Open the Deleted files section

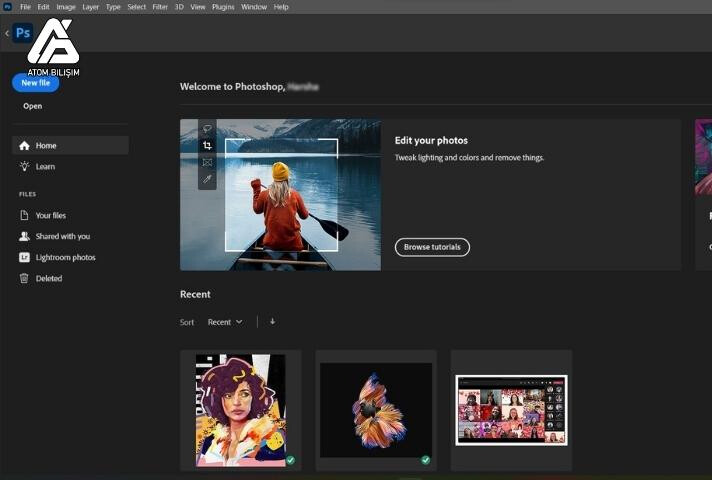(48, 279)
